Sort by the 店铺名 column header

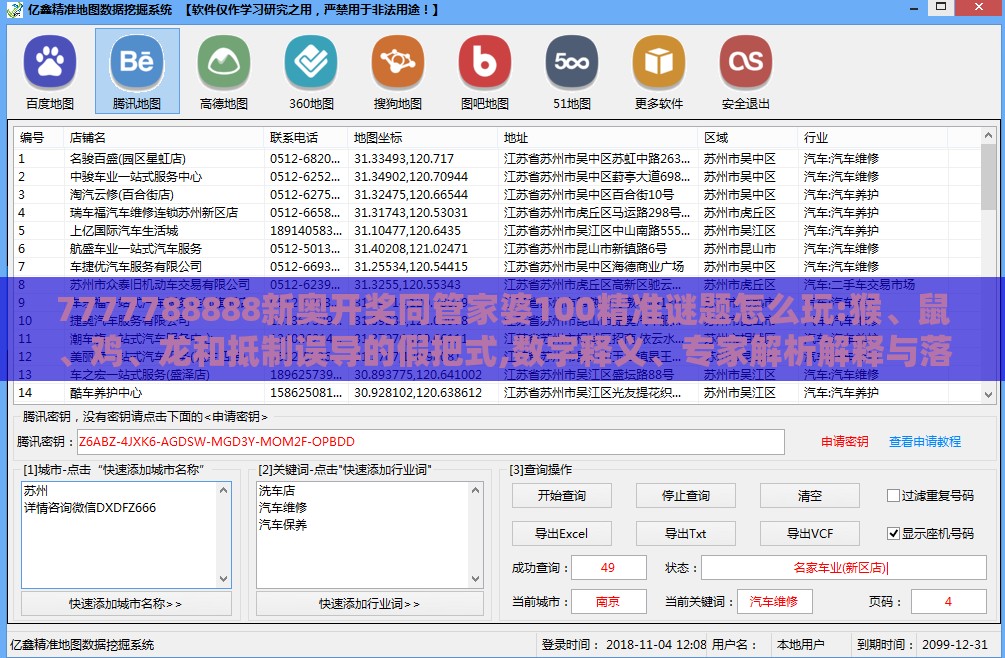coord(163,138)
